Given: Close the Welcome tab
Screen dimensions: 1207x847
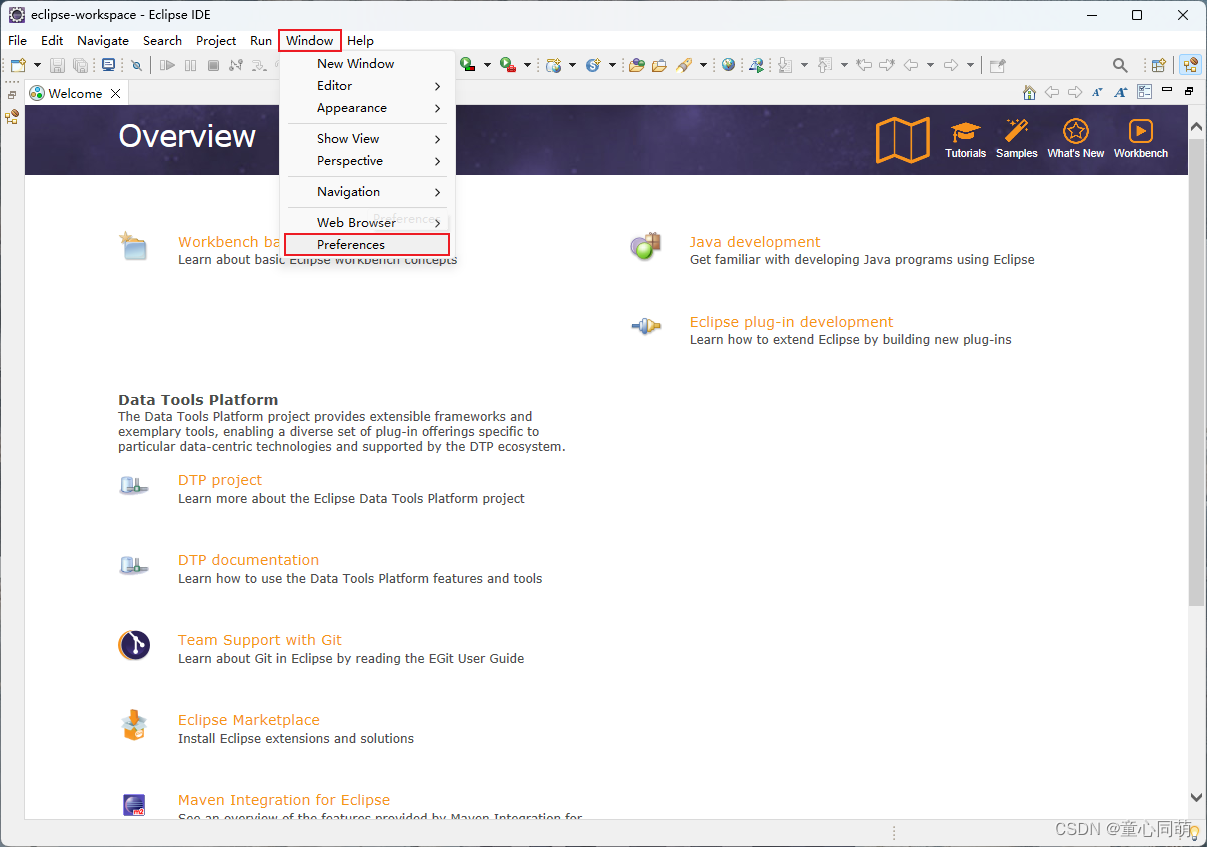Looking at the screenshot, I should point(116,93).
